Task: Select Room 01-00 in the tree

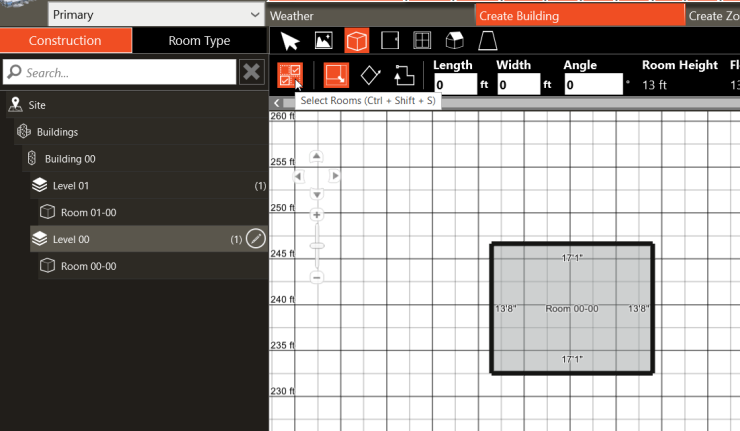Action: tap(153, 212)
